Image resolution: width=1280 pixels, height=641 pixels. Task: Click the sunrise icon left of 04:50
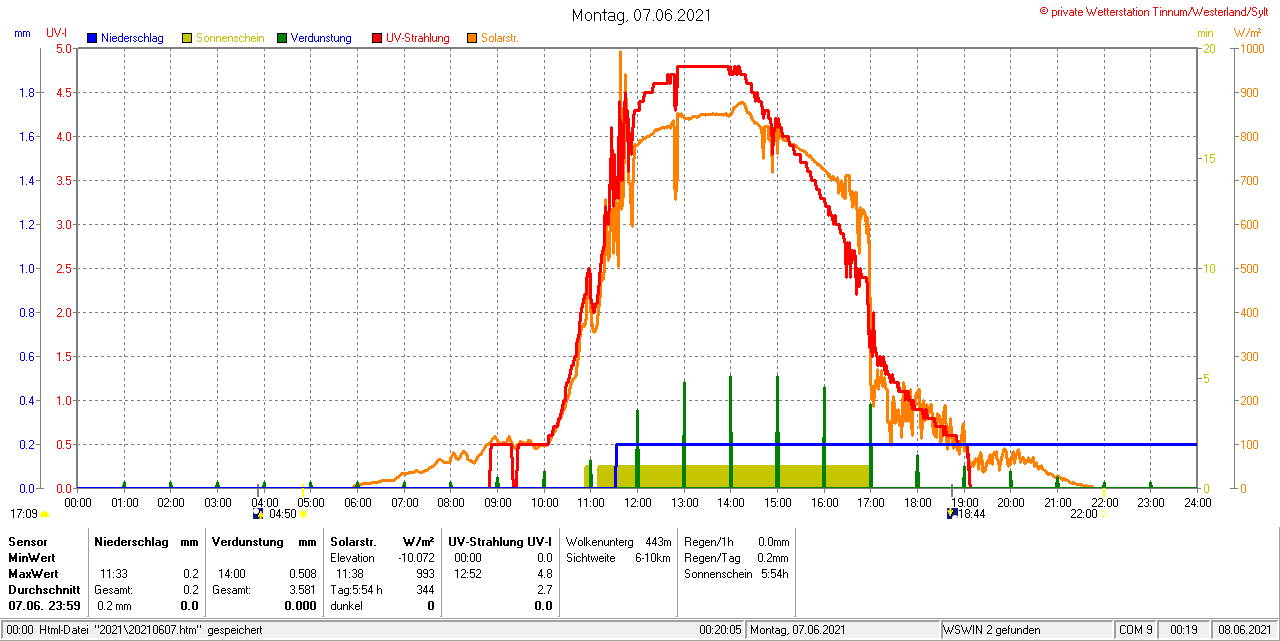(x=258, y=514)
